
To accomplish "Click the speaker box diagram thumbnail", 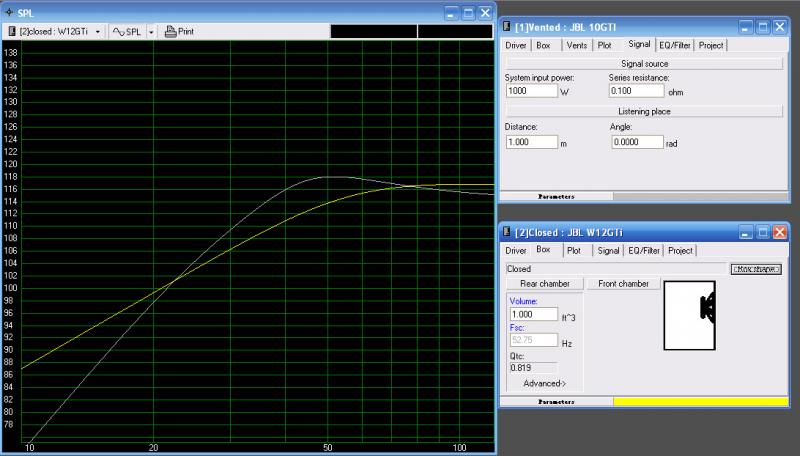I will (x=690, y=316).
